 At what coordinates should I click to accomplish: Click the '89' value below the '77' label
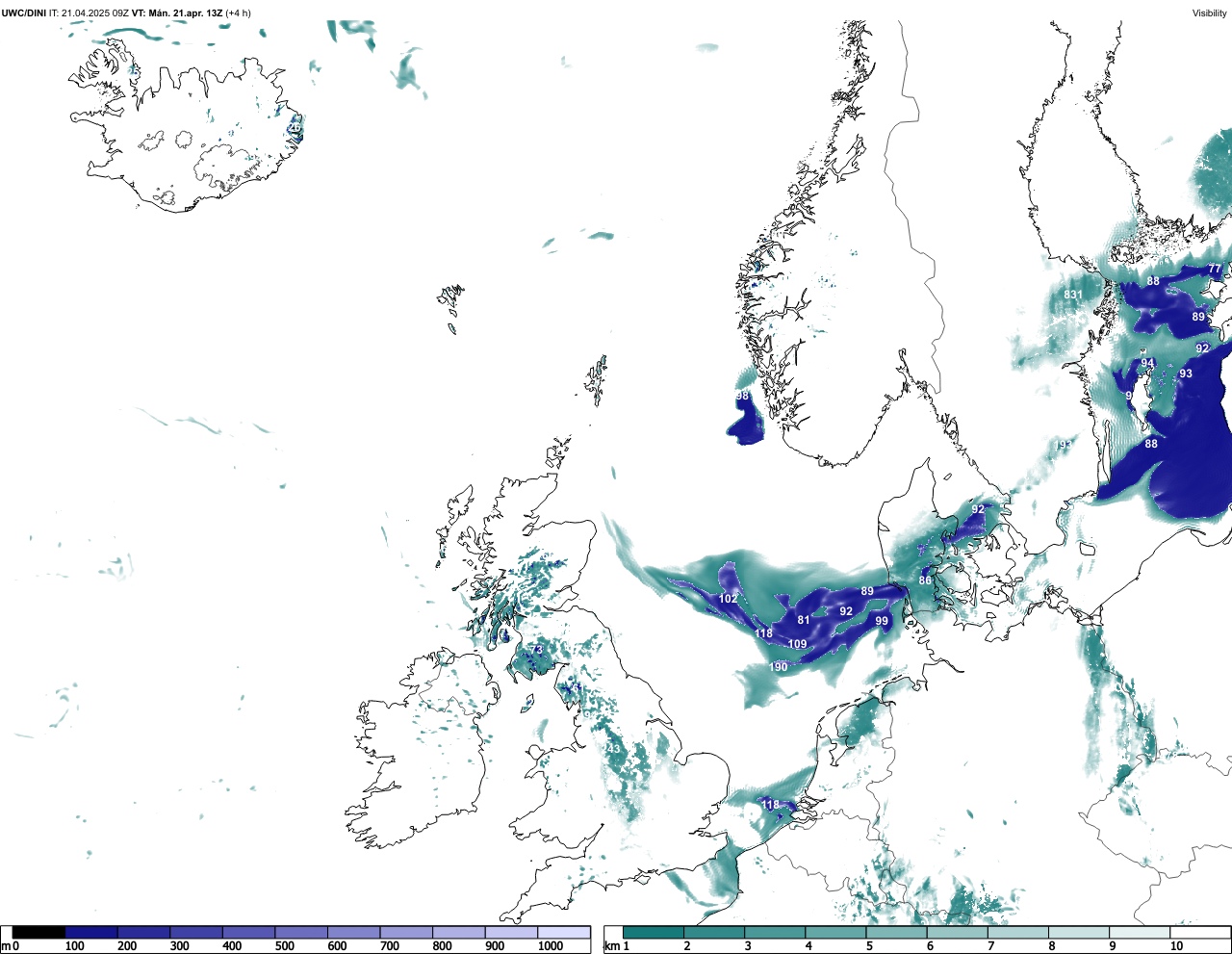[1198, 317]
